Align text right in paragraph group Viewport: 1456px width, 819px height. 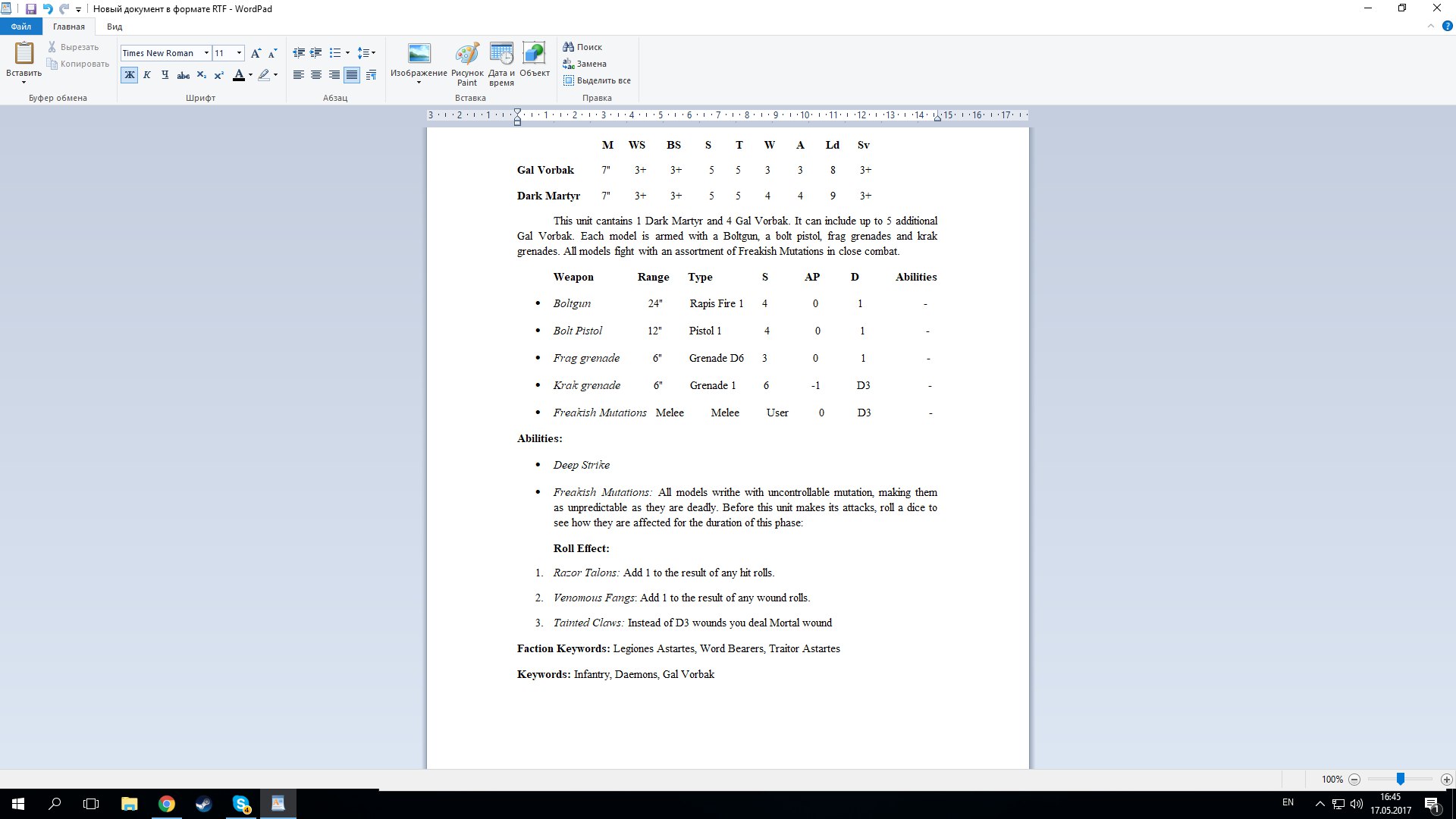click(x=334, y=75)
